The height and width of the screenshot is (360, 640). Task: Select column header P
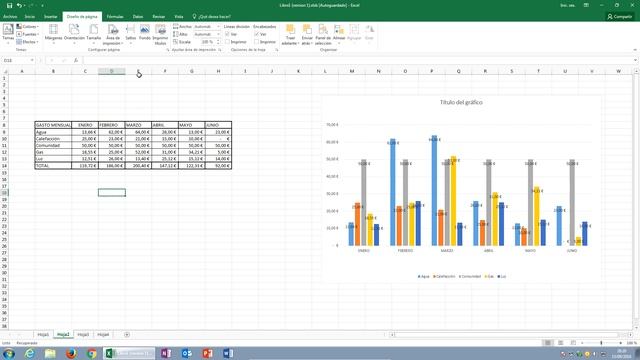coord(431,71)
